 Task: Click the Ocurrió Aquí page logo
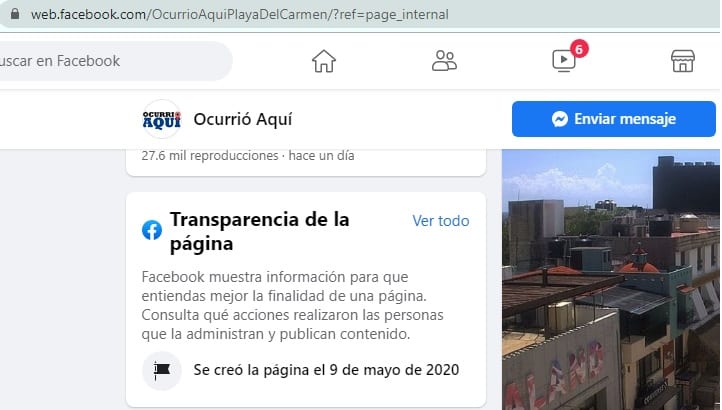(x=162, y=119)
